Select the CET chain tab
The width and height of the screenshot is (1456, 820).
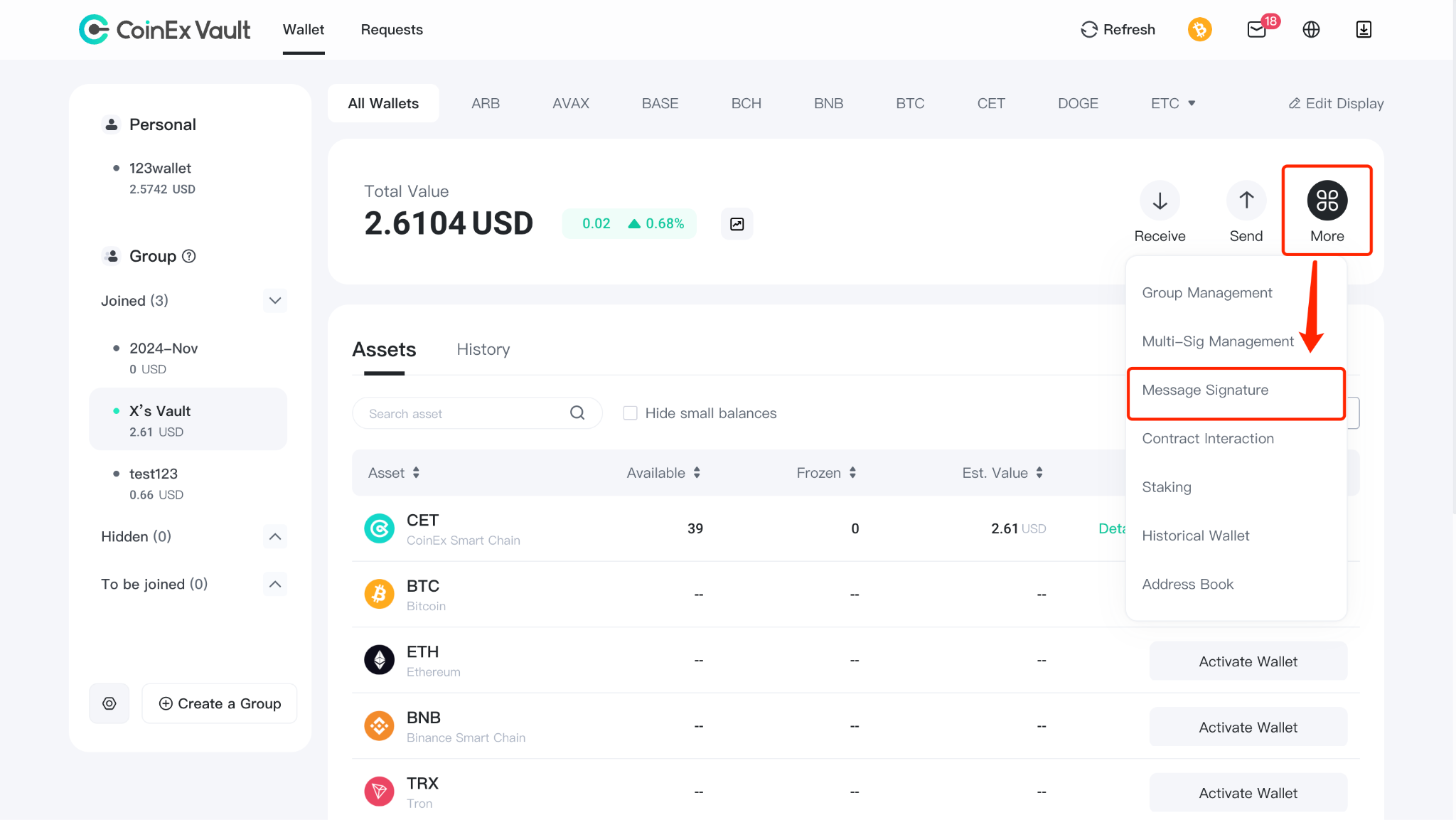click(x=991, y=103)
